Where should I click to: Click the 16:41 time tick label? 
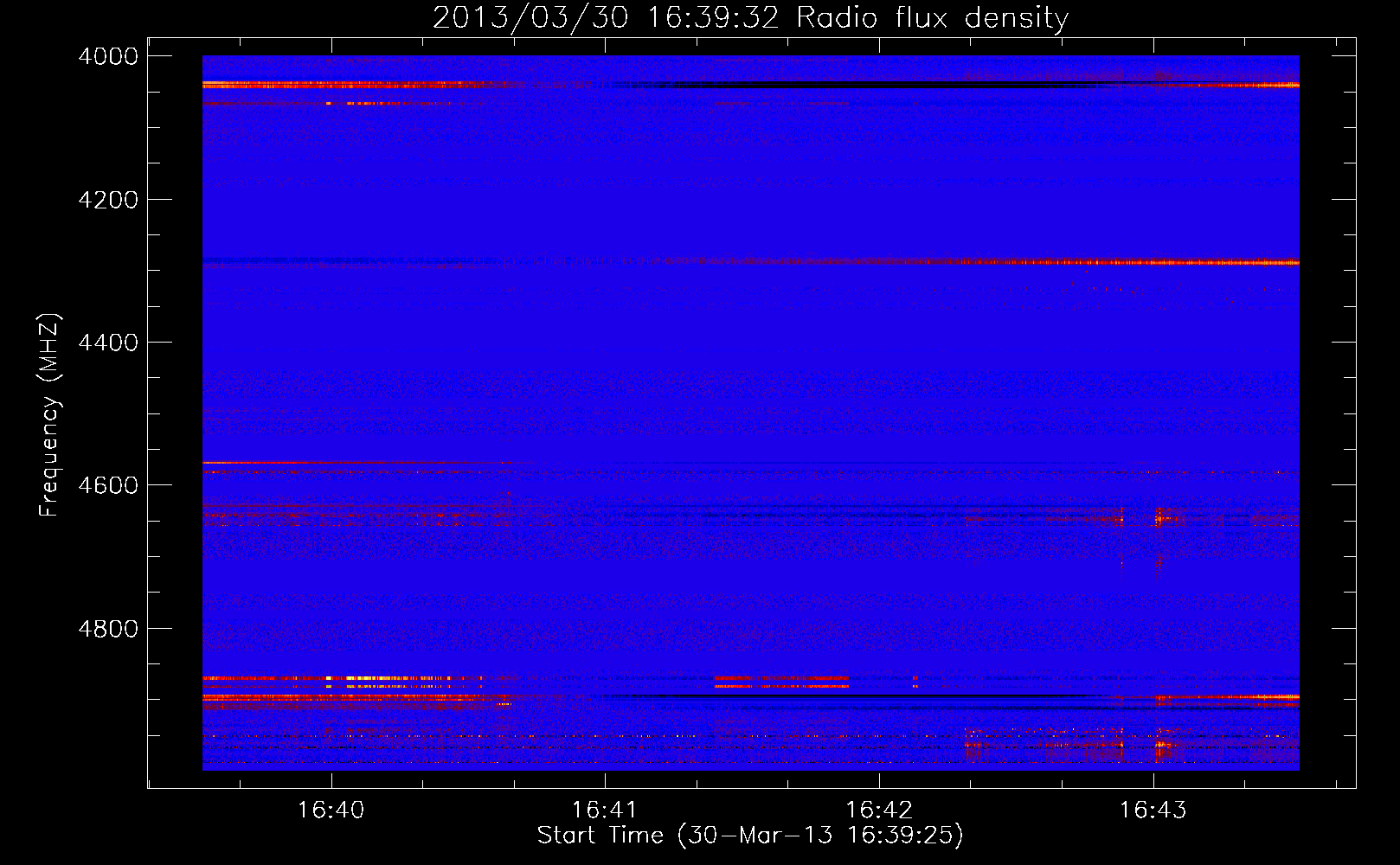click(x=605, y=811)
